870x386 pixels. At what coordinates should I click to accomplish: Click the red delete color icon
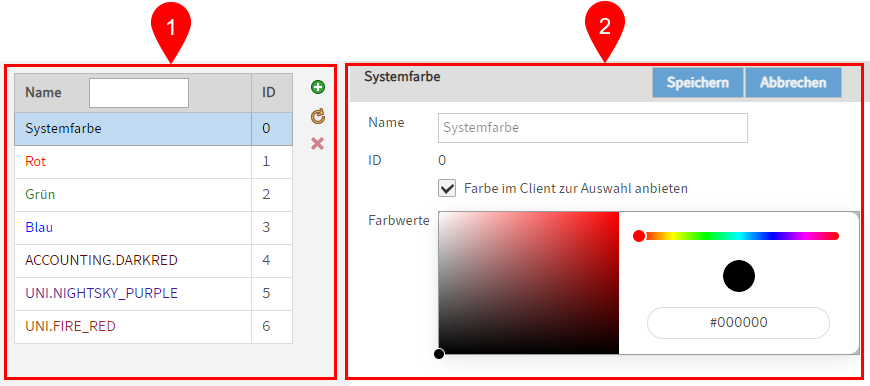[317, 144]
